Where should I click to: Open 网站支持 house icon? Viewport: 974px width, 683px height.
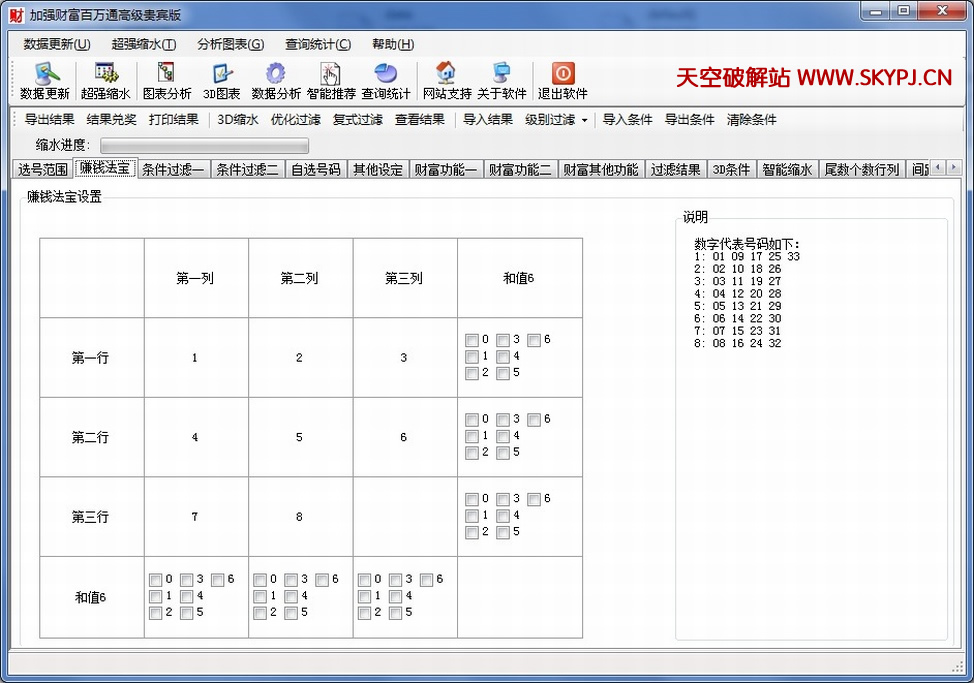coord(446,74)
